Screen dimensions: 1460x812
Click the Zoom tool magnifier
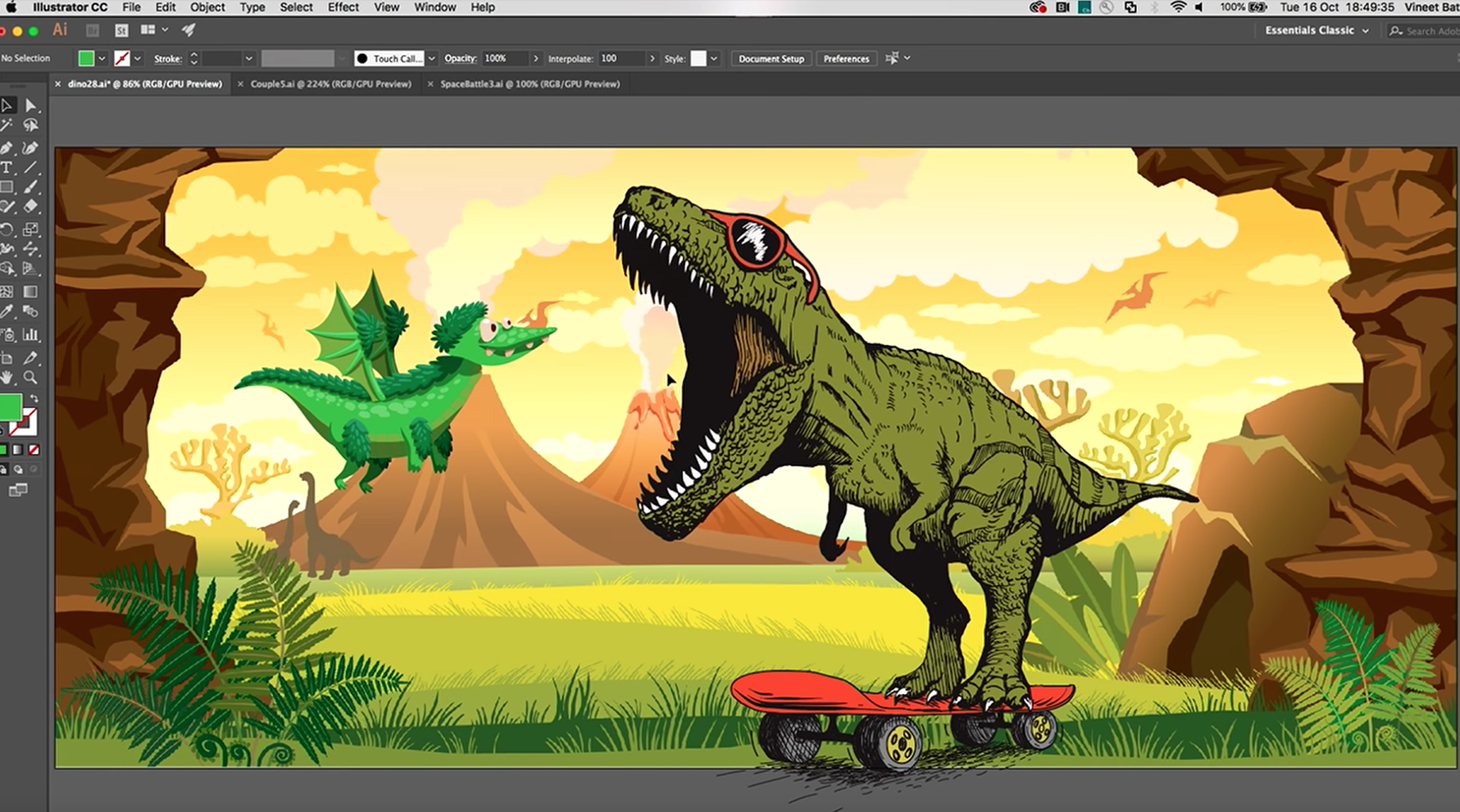point(31,378)
